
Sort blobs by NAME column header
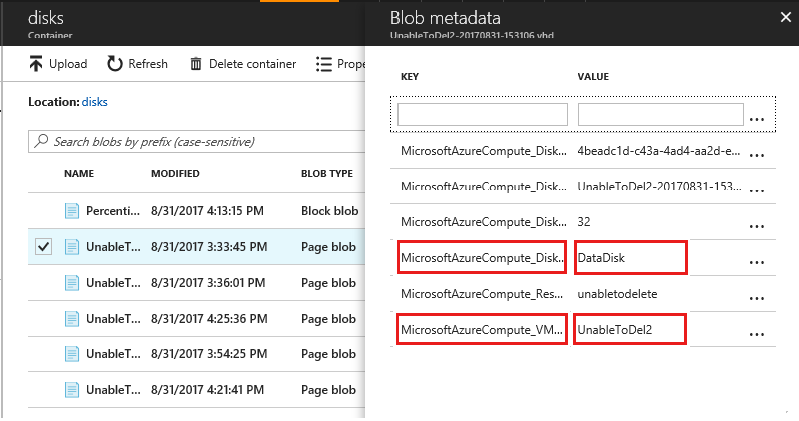pos(79,173)
